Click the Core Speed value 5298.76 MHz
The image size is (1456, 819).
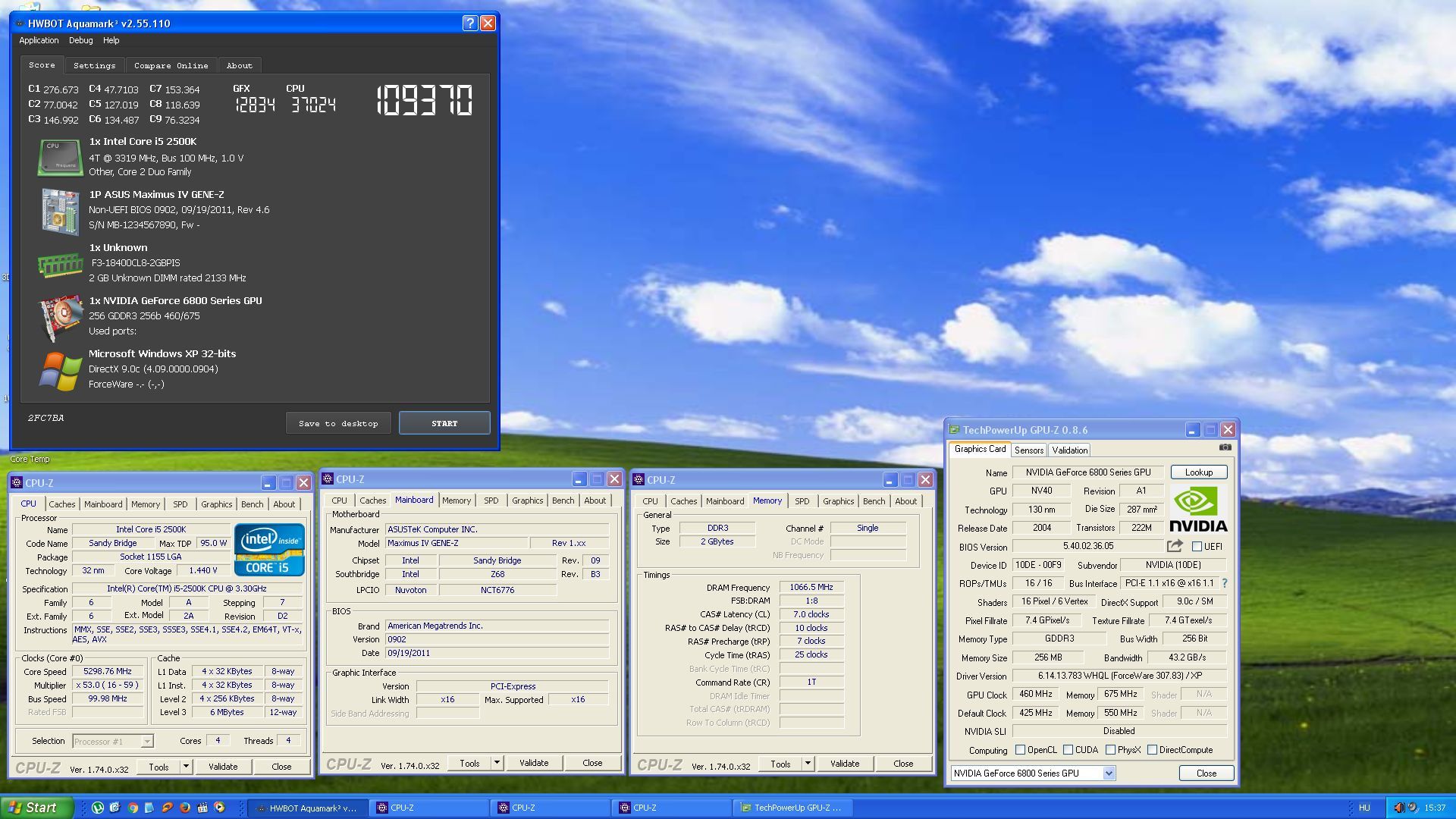point(108,671)
